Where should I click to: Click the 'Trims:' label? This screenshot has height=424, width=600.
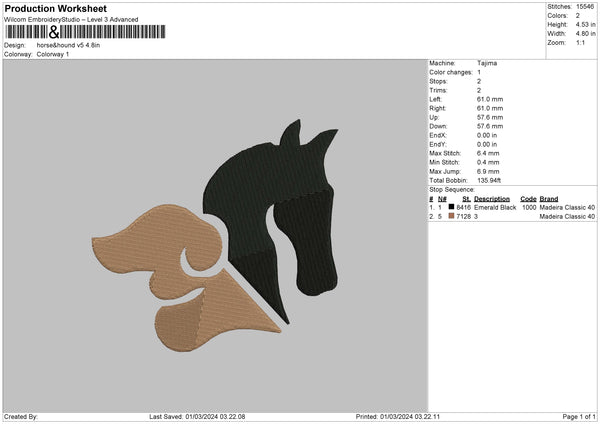point(438,90)
